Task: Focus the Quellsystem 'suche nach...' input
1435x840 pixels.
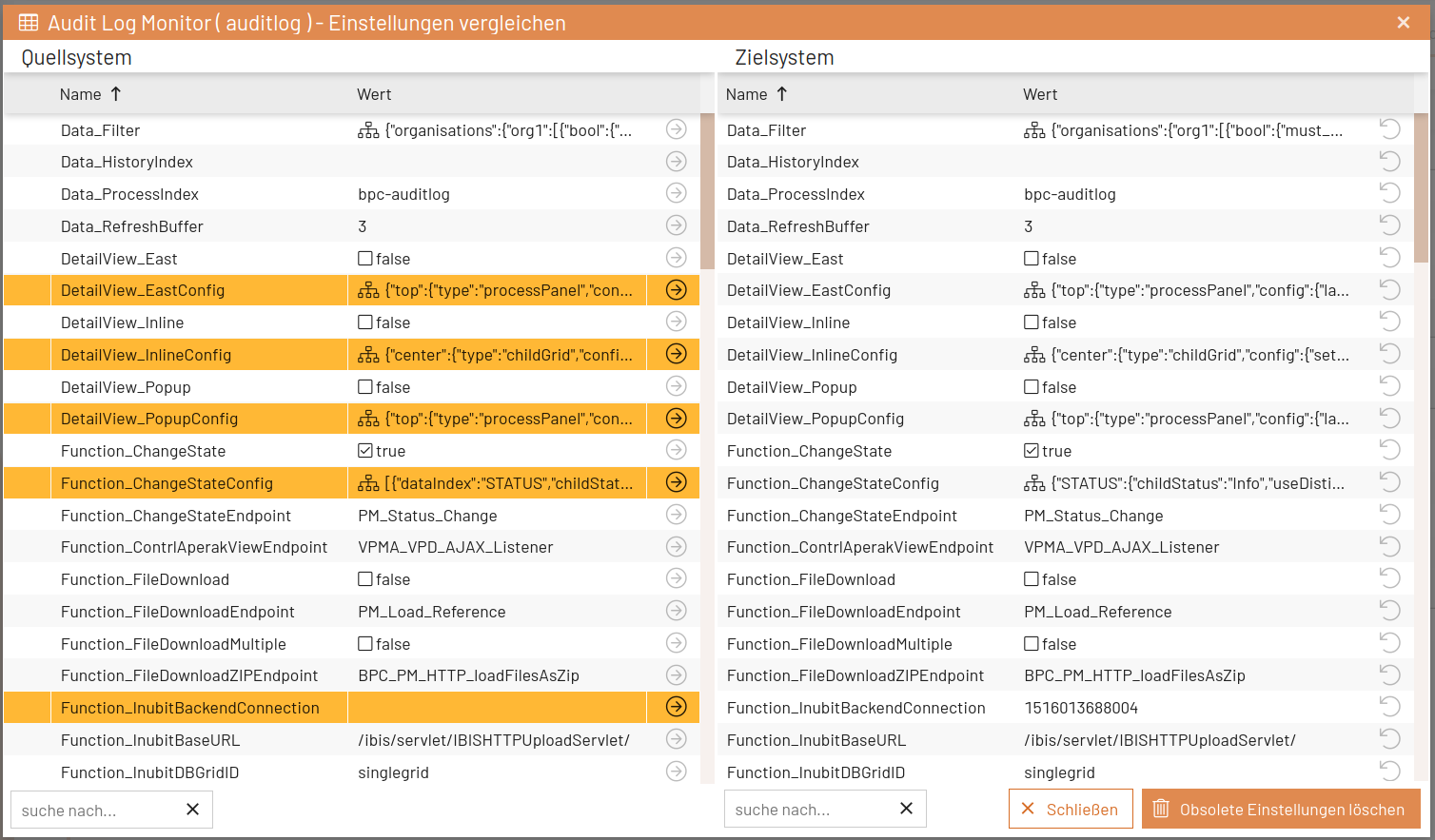Action: click(95, 811)
